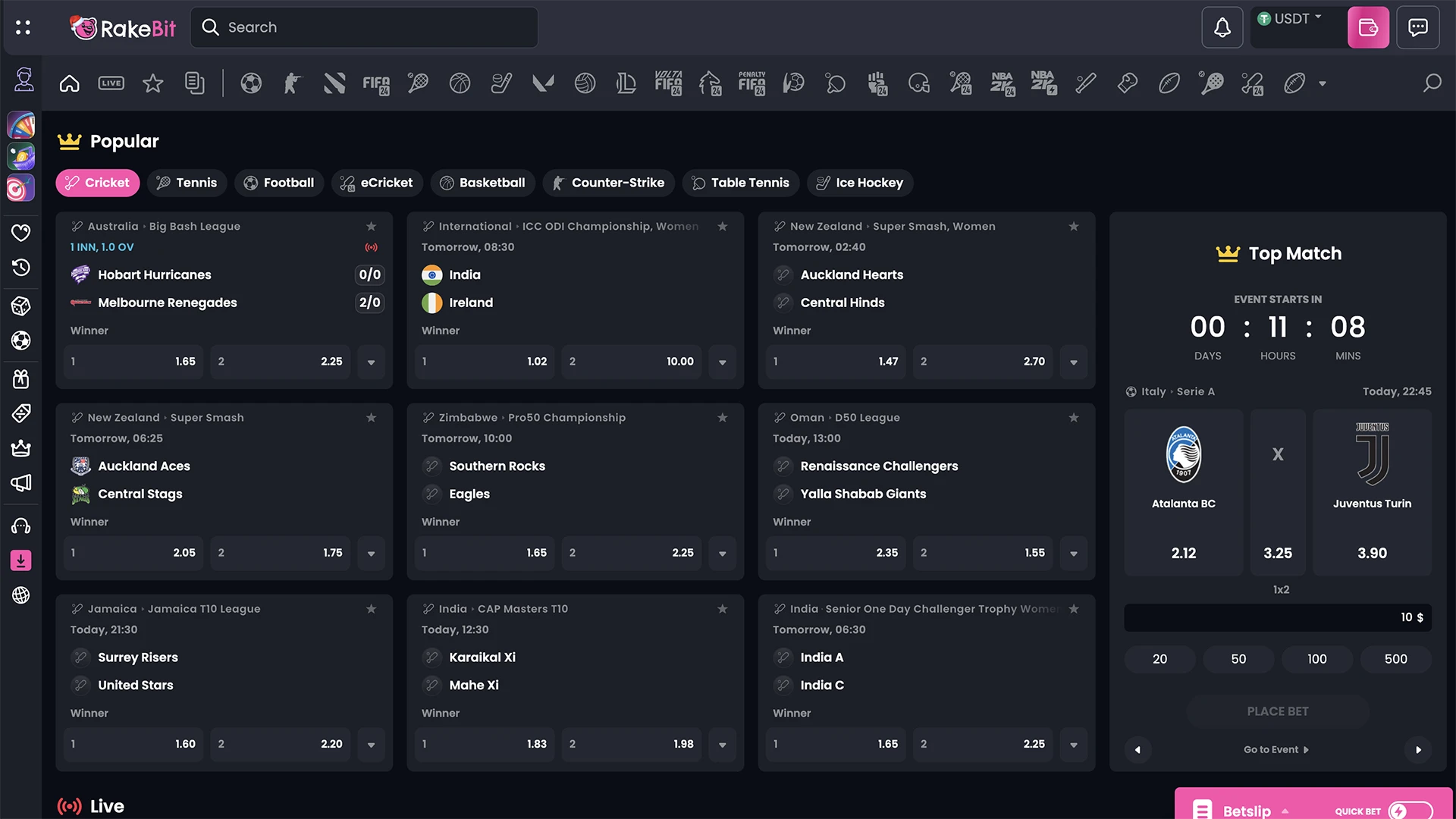Screen dimensions: 1456x819
Task: Expand markets for Auckland Aces match
Action: tap(371, 553)
